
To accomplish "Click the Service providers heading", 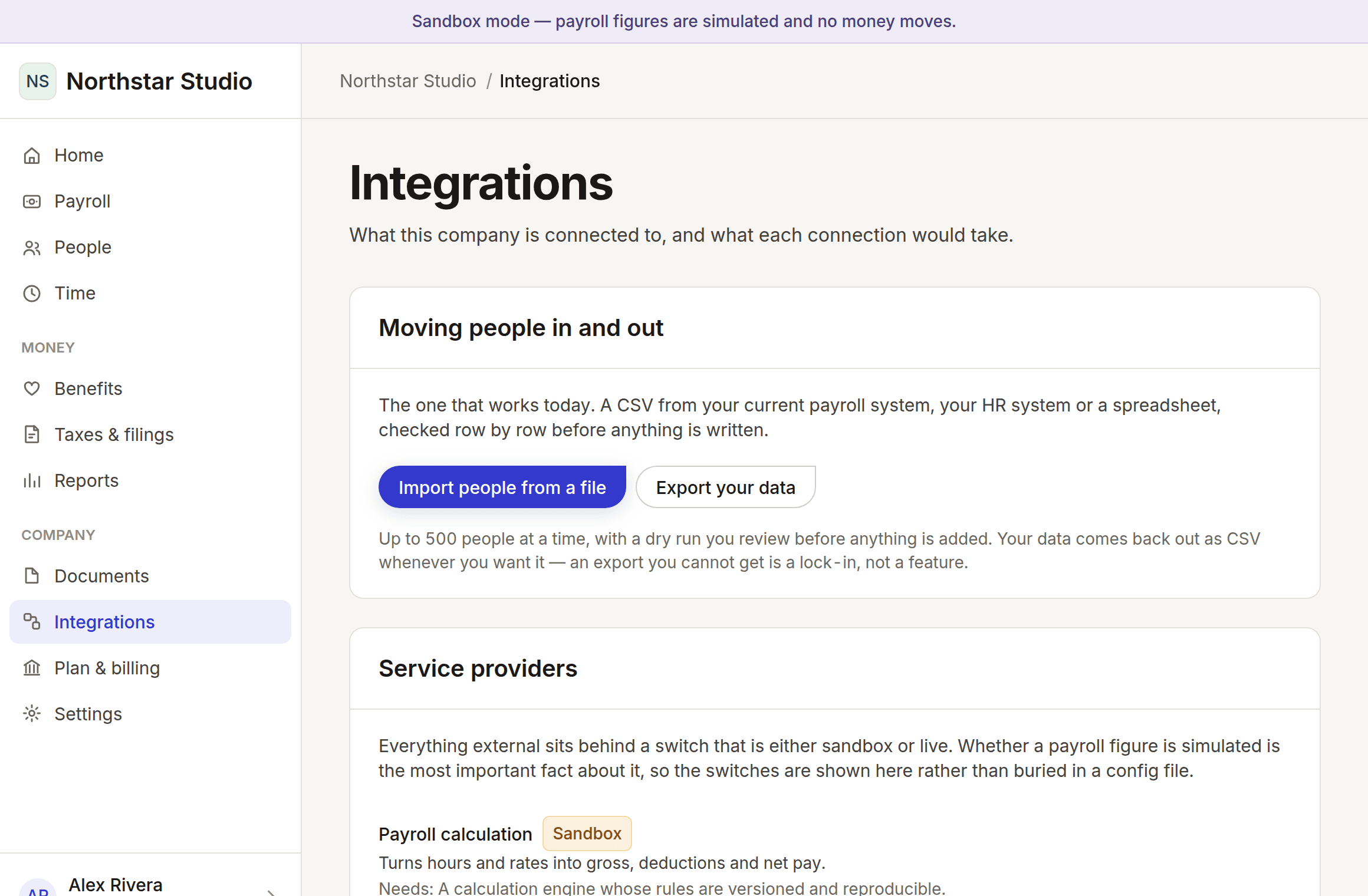I will (478, 668).
